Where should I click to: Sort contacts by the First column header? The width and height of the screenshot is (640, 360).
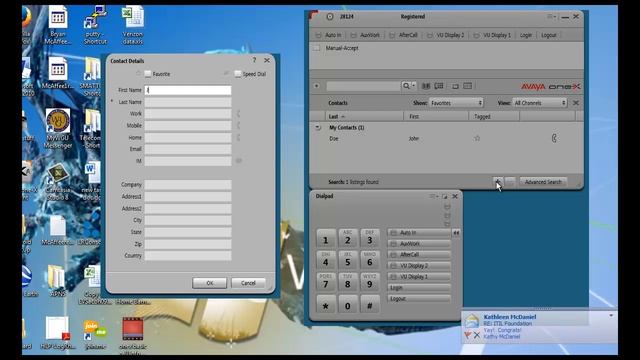point(436,116)
